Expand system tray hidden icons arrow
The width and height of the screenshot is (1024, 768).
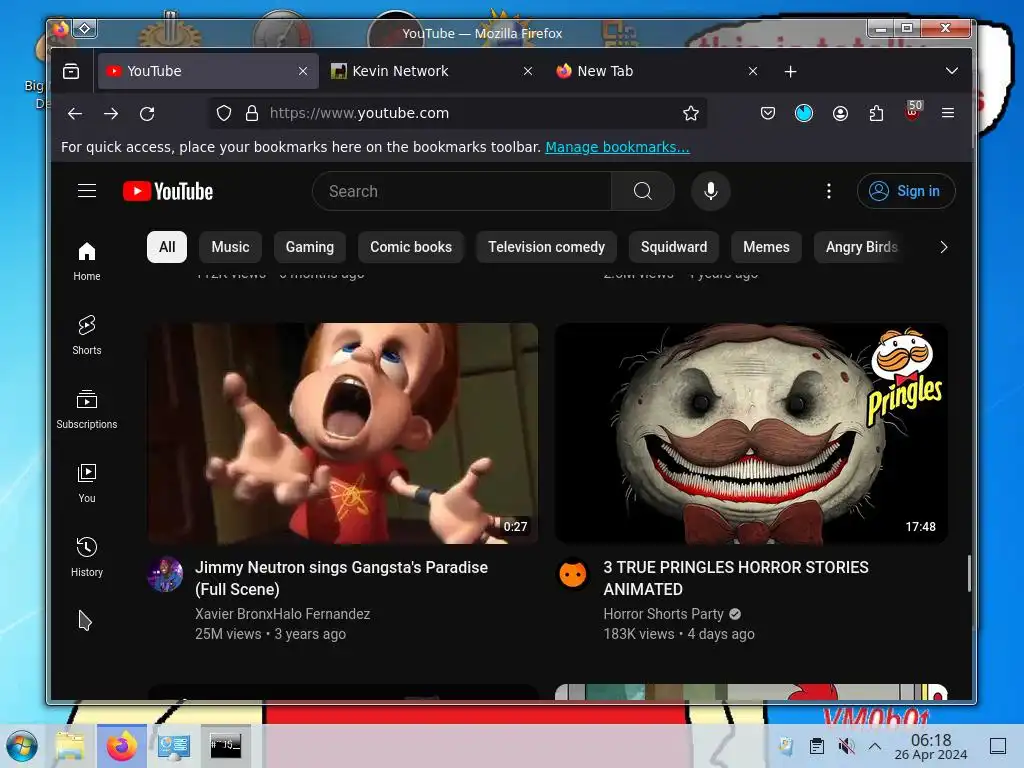pos(875,746)
